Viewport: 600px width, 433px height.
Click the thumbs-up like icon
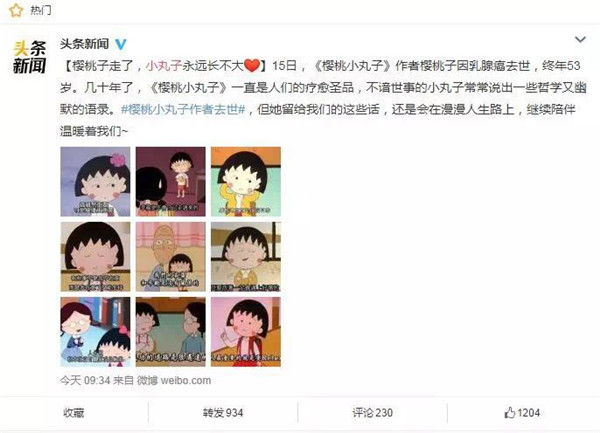pyautogui.click(x=509, y=413)
